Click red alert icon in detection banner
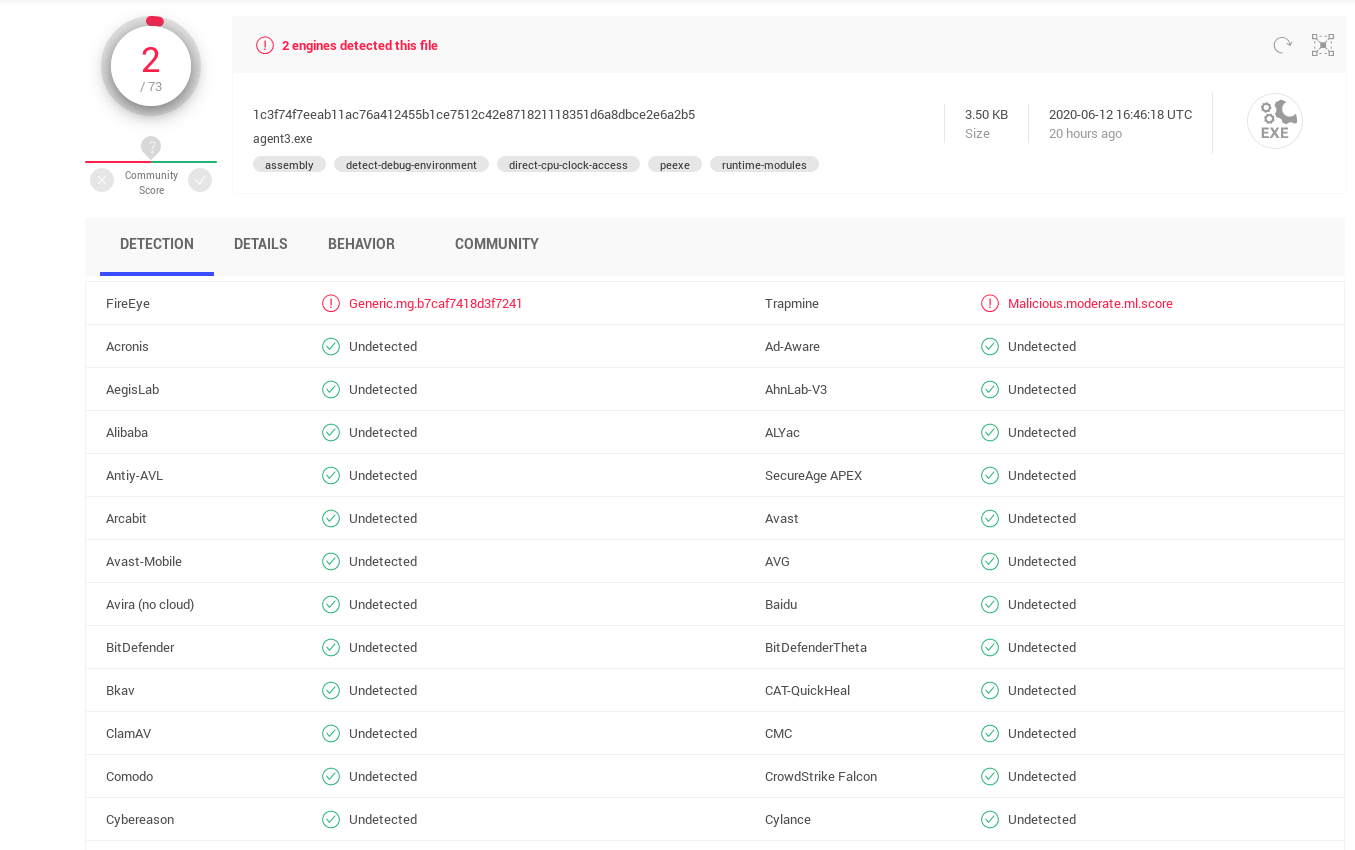The width and height of the screenshot is (1355, 850). pos(265,45)
